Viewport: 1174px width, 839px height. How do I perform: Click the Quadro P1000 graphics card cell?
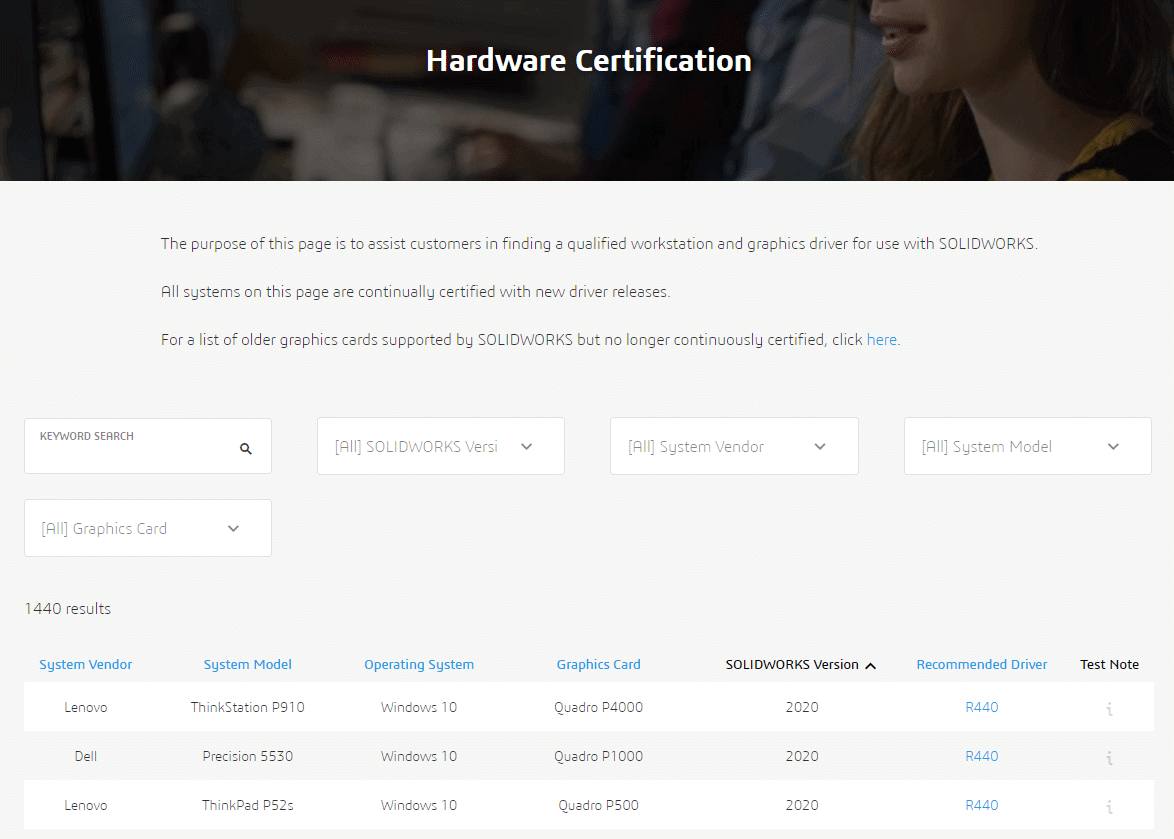pyautogui.click(x=598, y=757)
